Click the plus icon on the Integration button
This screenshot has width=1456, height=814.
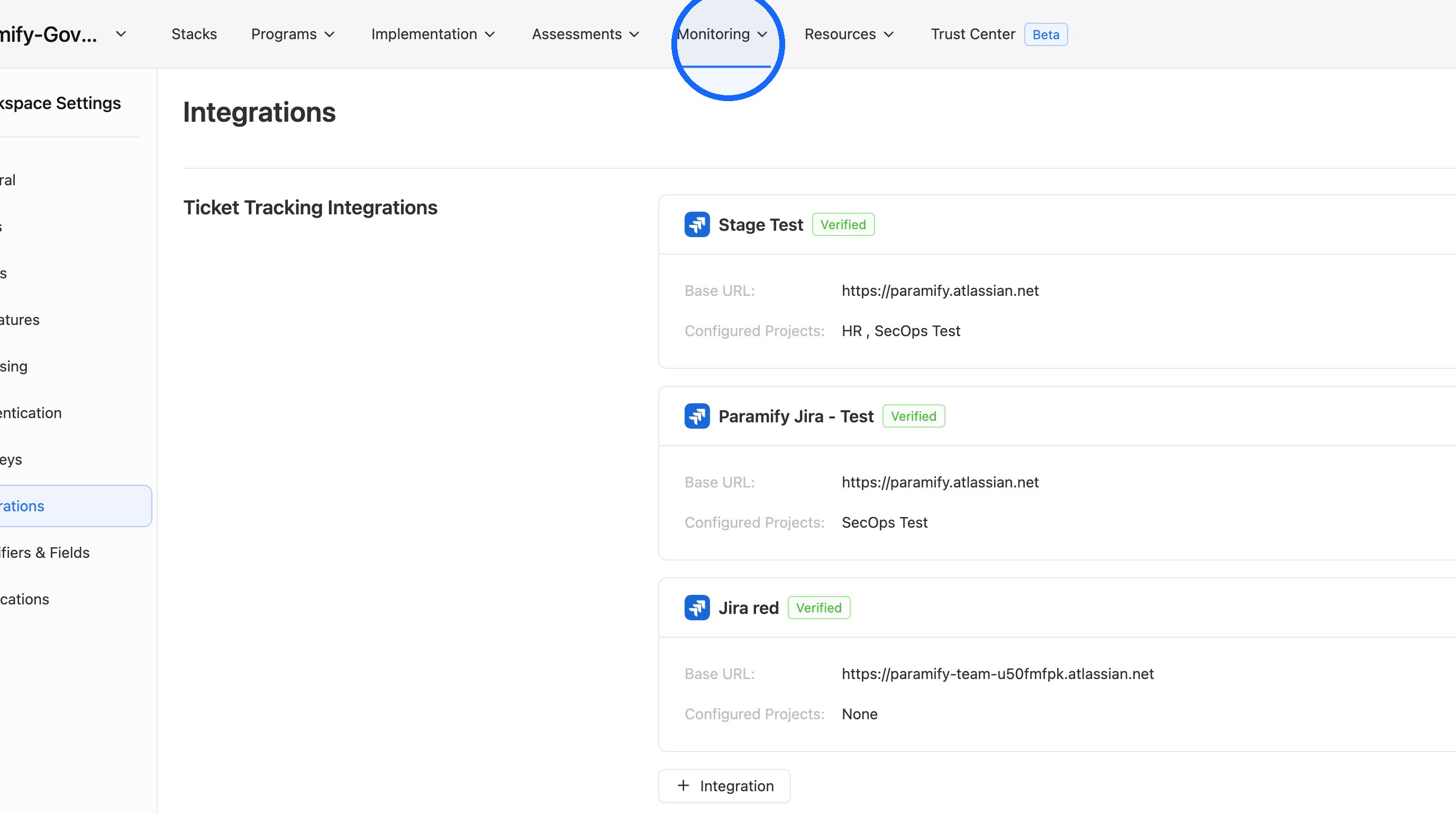pos(684,786)
